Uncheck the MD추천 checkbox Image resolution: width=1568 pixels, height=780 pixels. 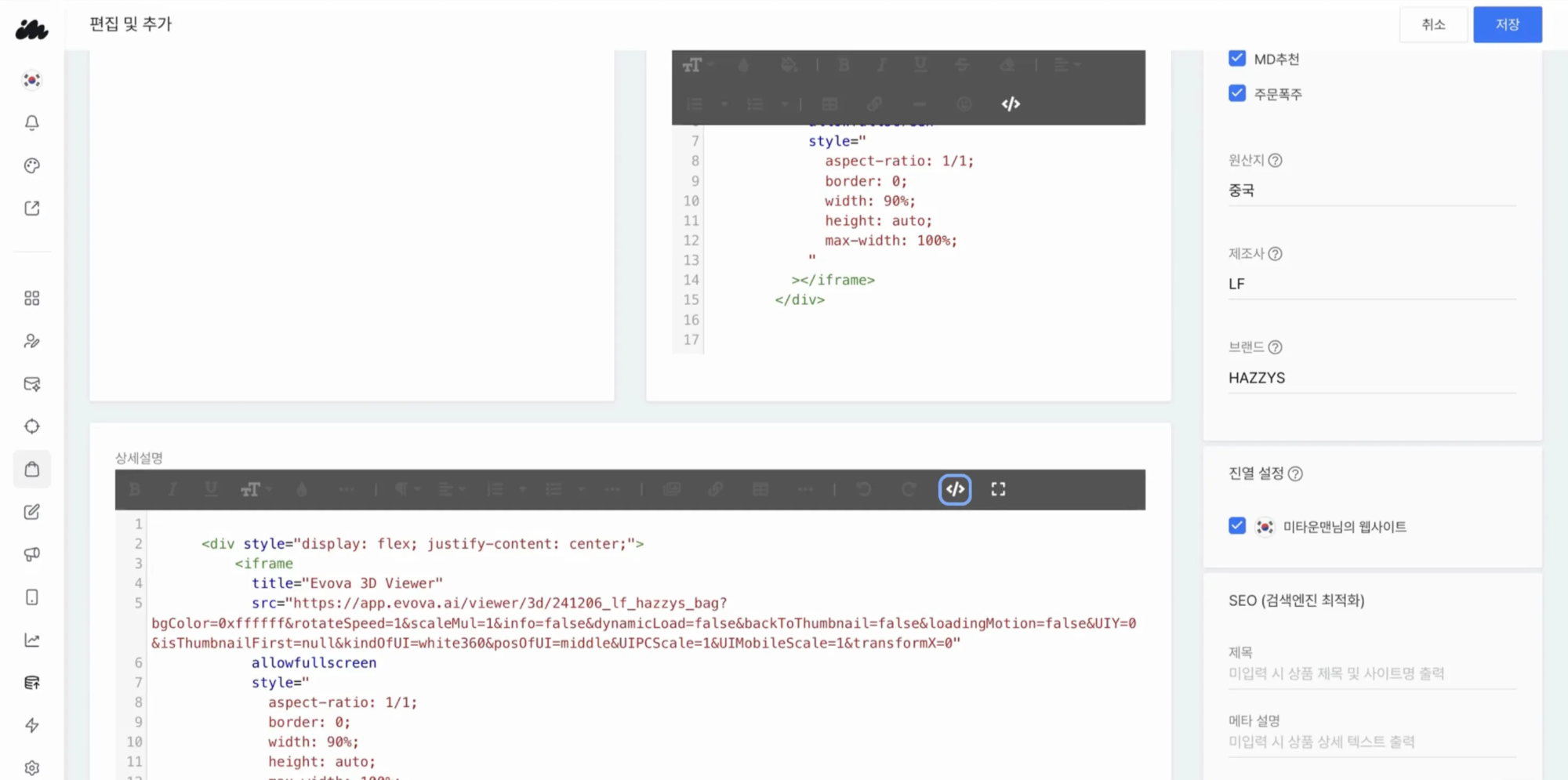tap(1236, 57)
